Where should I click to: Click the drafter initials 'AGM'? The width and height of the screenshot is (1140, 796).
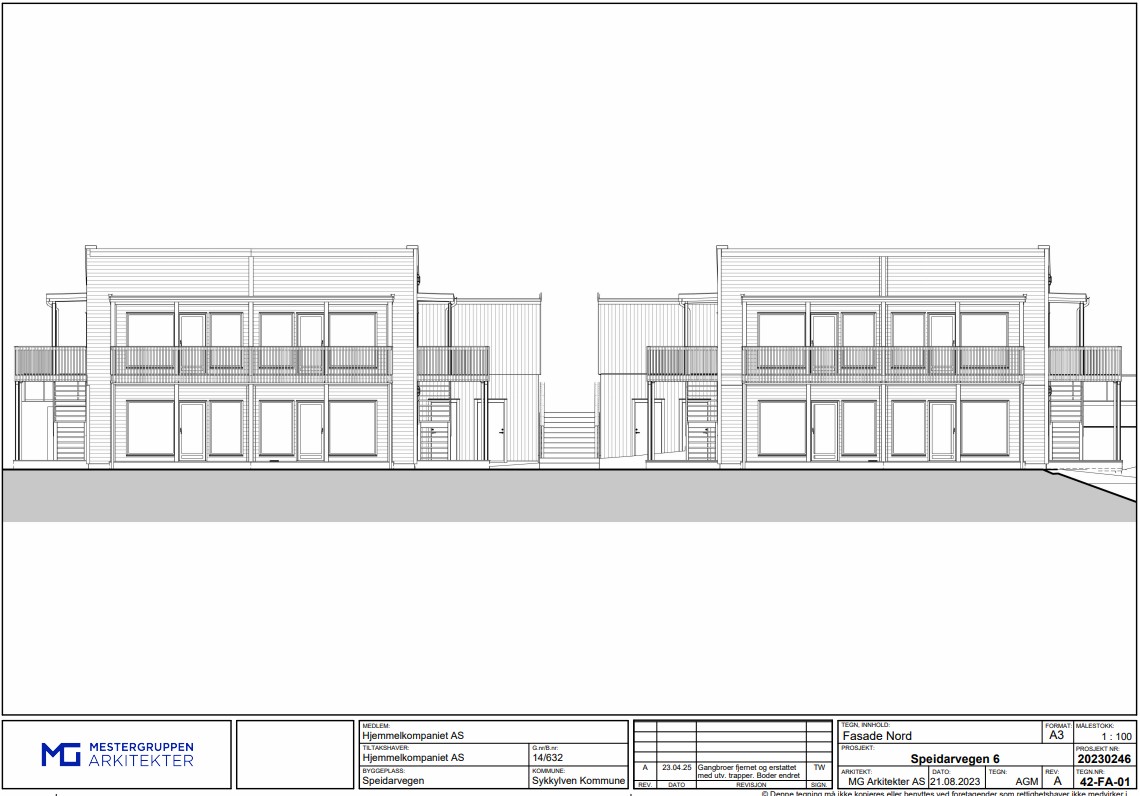pos(1026,782)
